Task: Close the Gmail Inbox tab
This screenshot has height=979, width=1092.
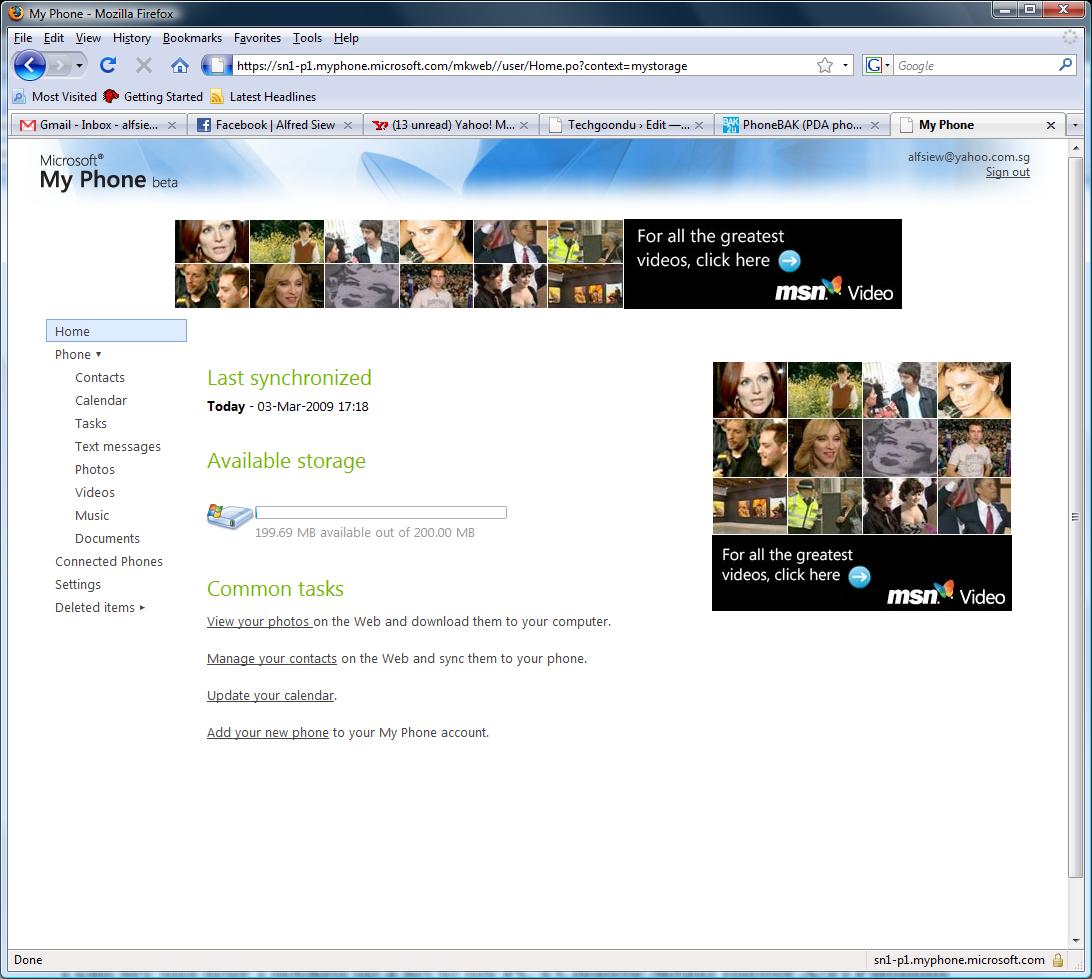Action: pyautogui.click(x=172, y=125)
